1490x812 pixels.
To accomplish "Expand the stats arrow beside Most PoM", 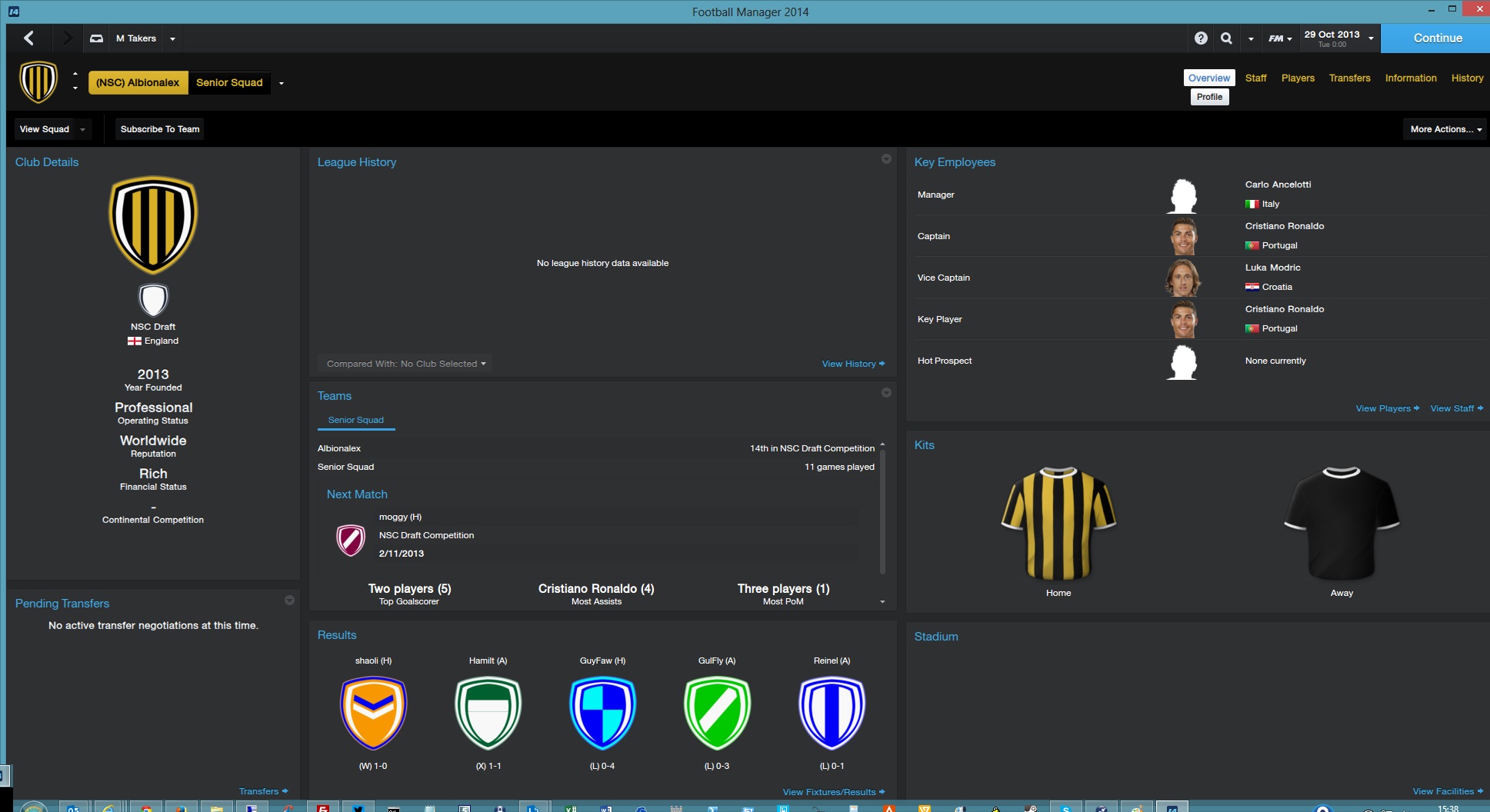I will coord(882,602).
